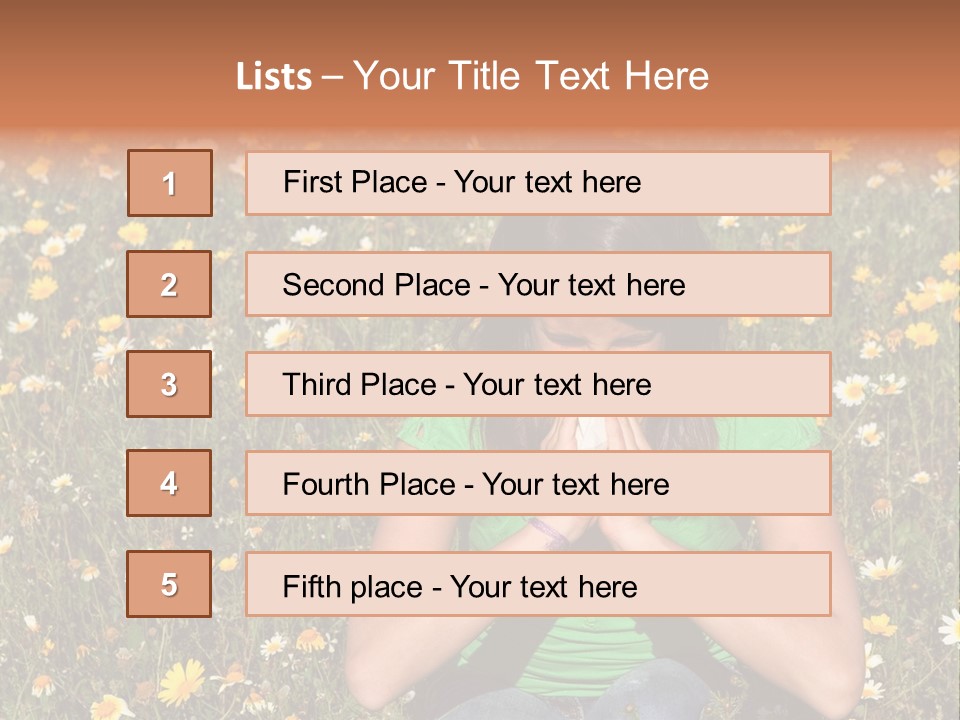This screenshot has height=720, width=960.
Task: Click the number 1 box
Action: pos(170,183)
